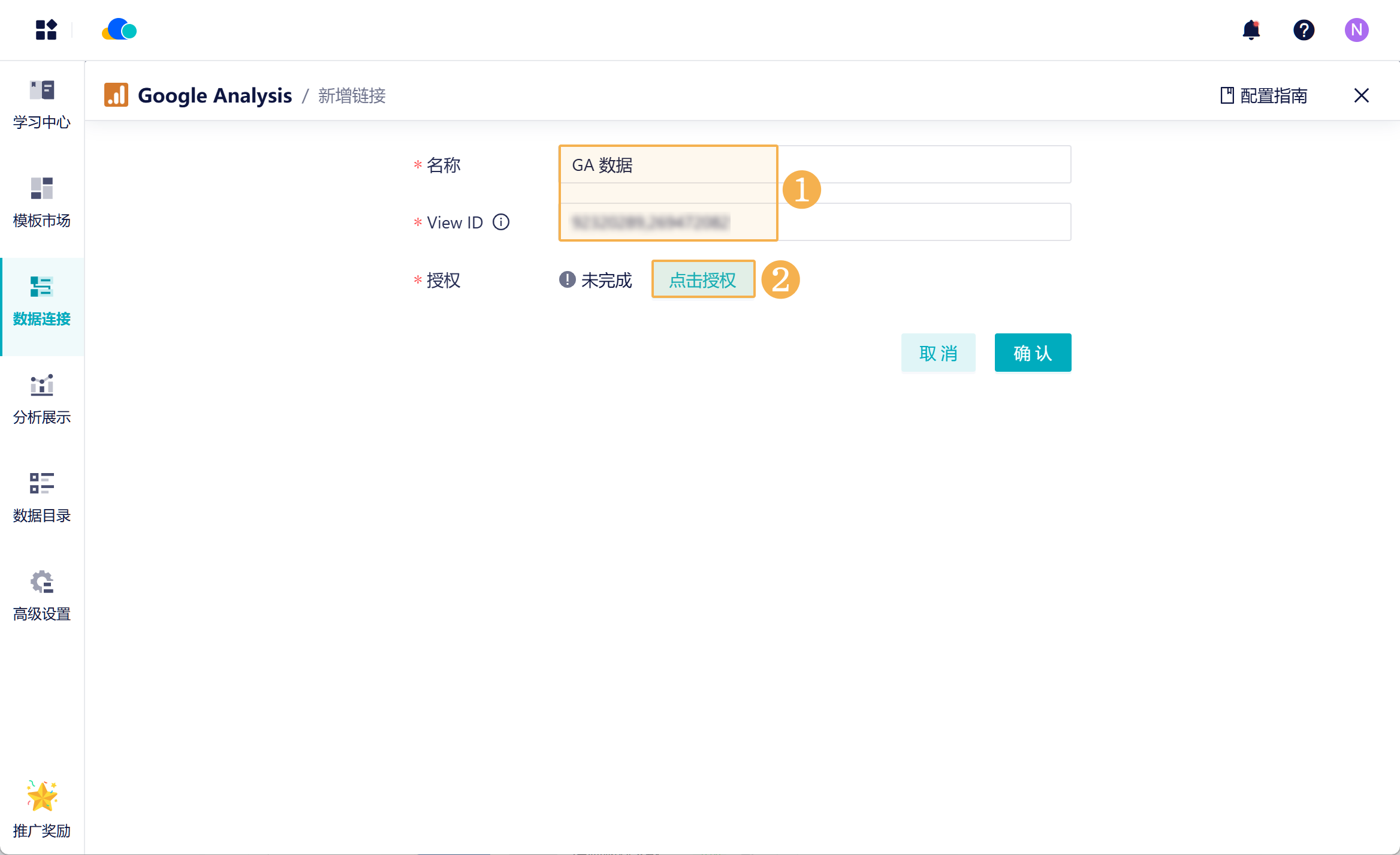Open the notifications bell
1400x855 pixels.
(x=1251, y=30)
